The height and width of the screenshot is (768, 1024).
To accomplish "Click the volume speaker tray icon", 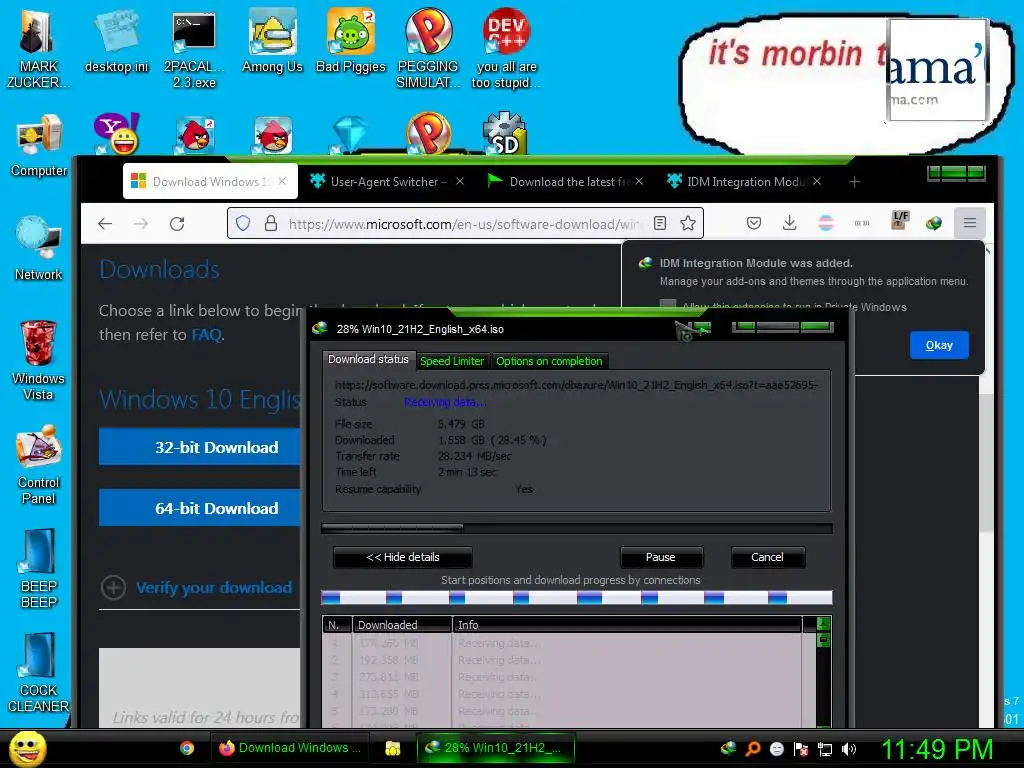I will point(848,749).
